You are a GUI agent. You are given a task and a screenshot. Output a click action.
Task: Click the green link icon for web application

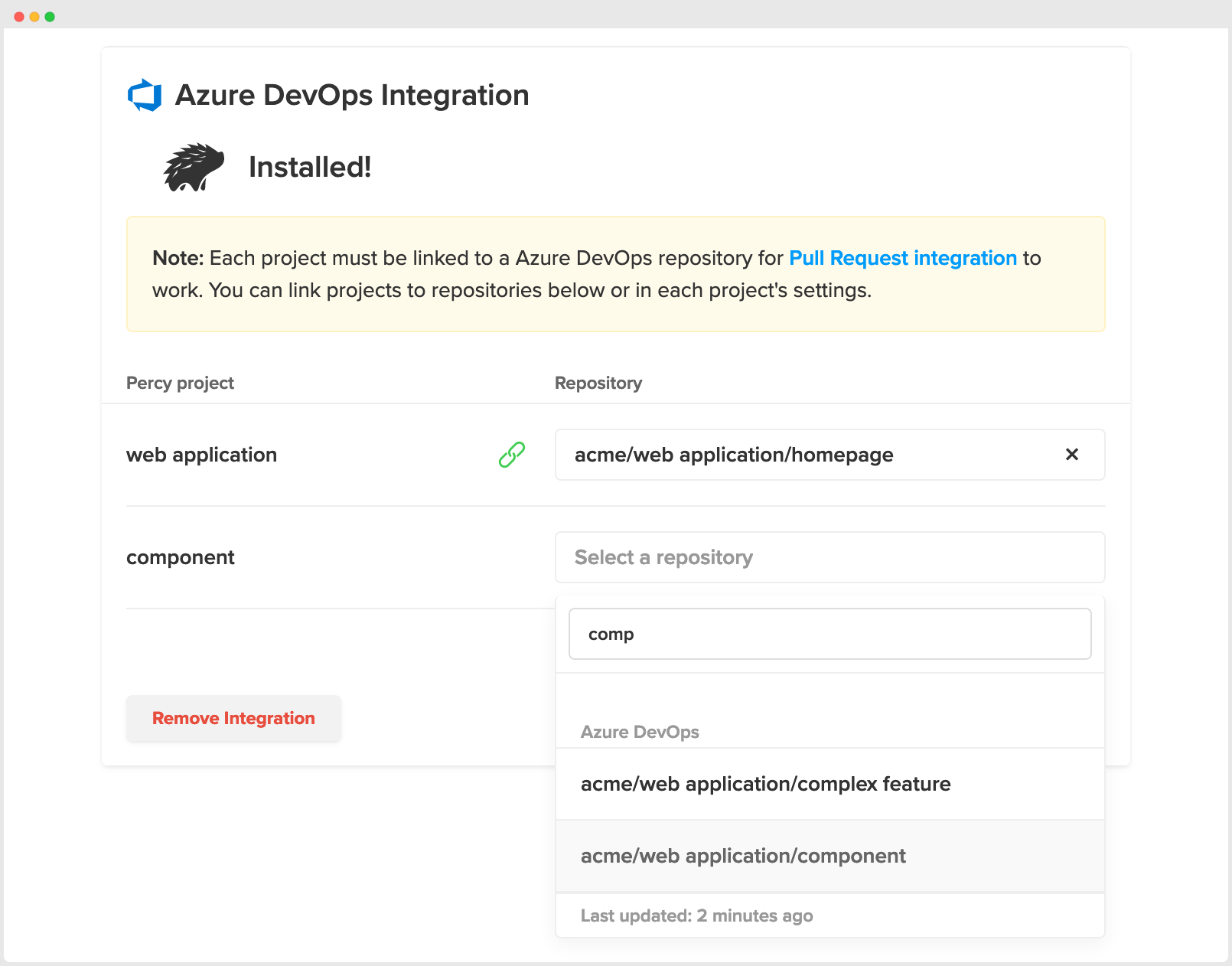(x=512, y=455)
